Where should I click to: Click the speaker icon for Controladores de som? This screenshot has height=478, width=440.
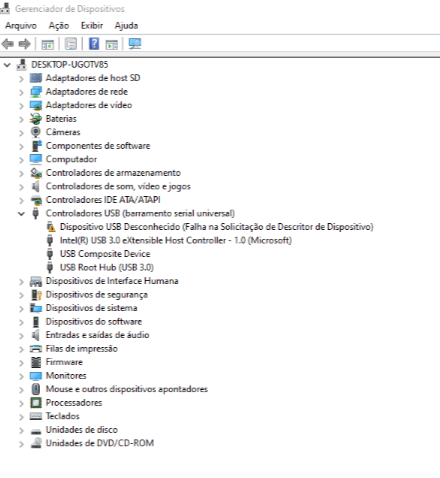(x=35, y=186)
